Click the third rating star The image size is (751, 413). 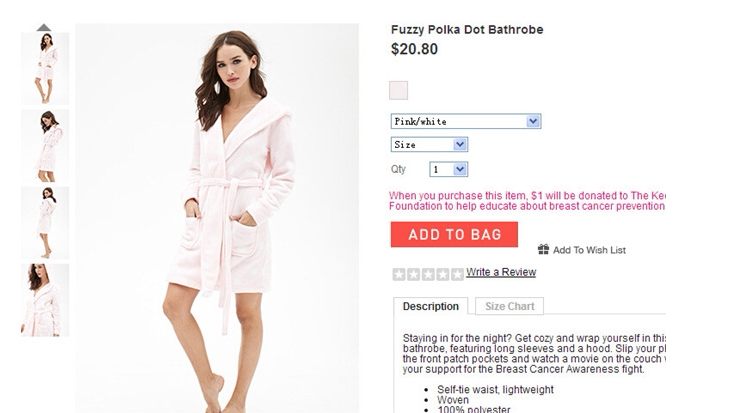pyautogui.click(x=427, y=273)
